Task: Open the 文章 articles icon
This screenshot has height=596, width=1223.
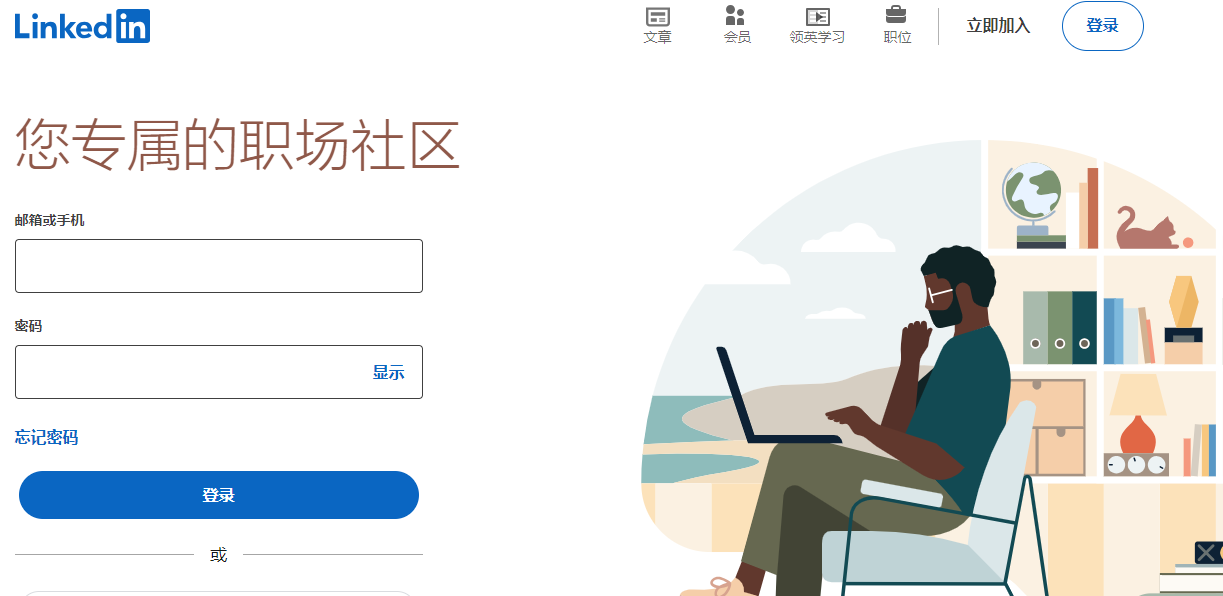Action: [657, 16]
